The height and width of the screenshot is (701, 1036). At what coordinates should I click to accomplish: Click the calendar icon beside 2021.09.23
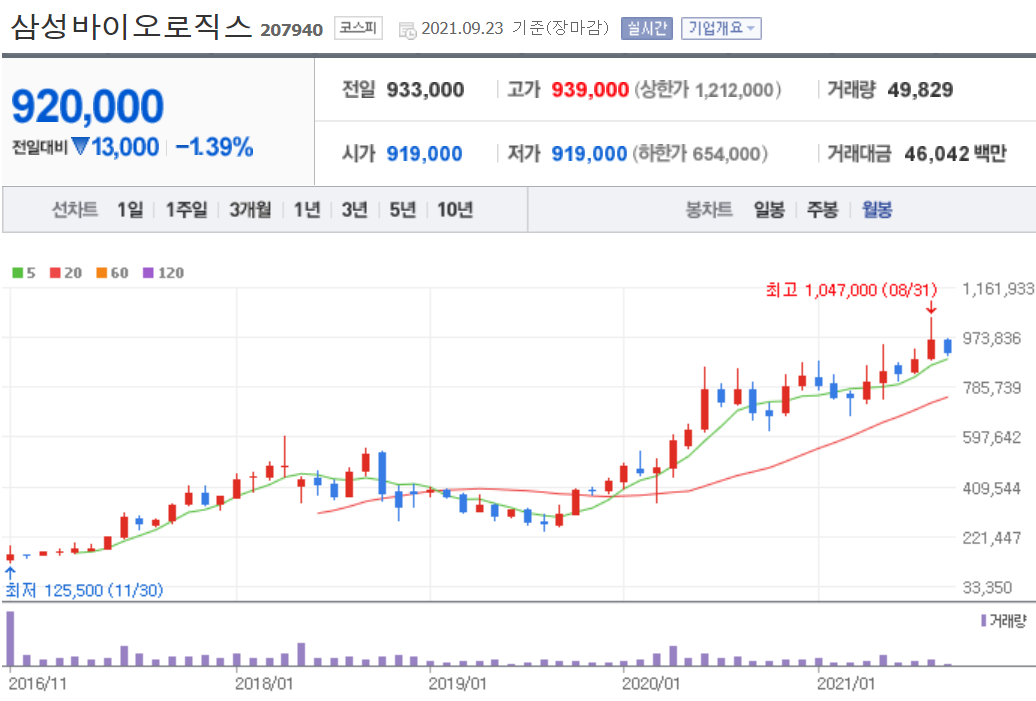click(x=408, y=30)
